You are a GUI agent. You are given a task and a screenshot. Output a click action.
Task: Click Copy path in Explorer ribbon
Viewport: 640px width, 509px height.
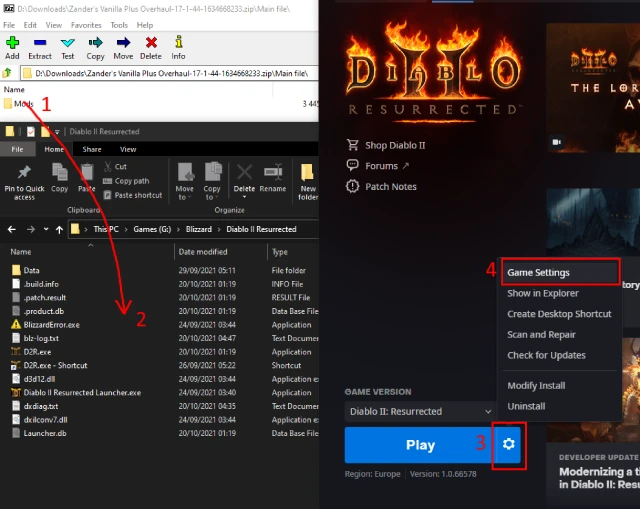pyautogui.click(x=126, y=181)
